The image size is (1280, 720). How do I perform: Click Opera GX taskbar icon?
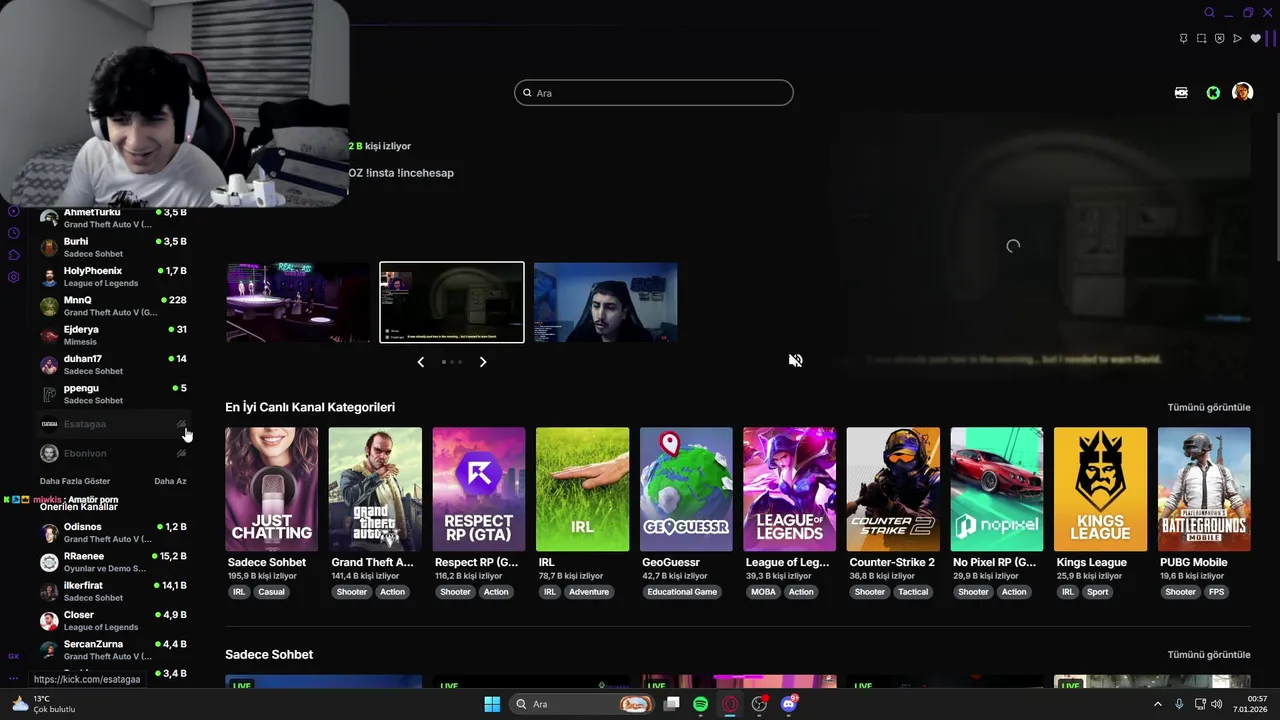[x=730, y=704]
